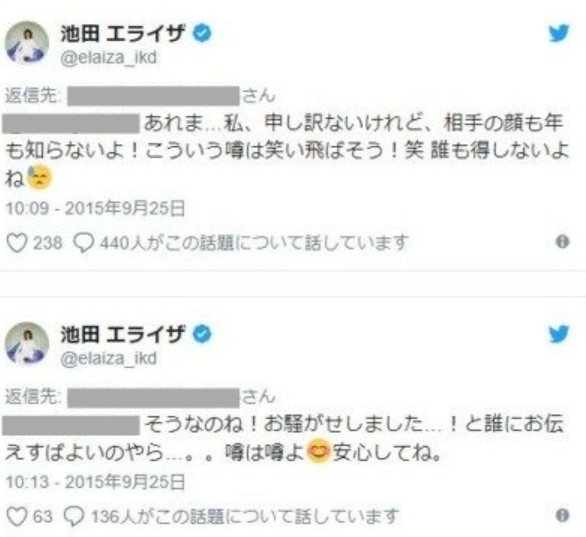This screenshot has height=537, width=586.
Task: Open profile picture of second tweet
Action: tap(27, 344)
